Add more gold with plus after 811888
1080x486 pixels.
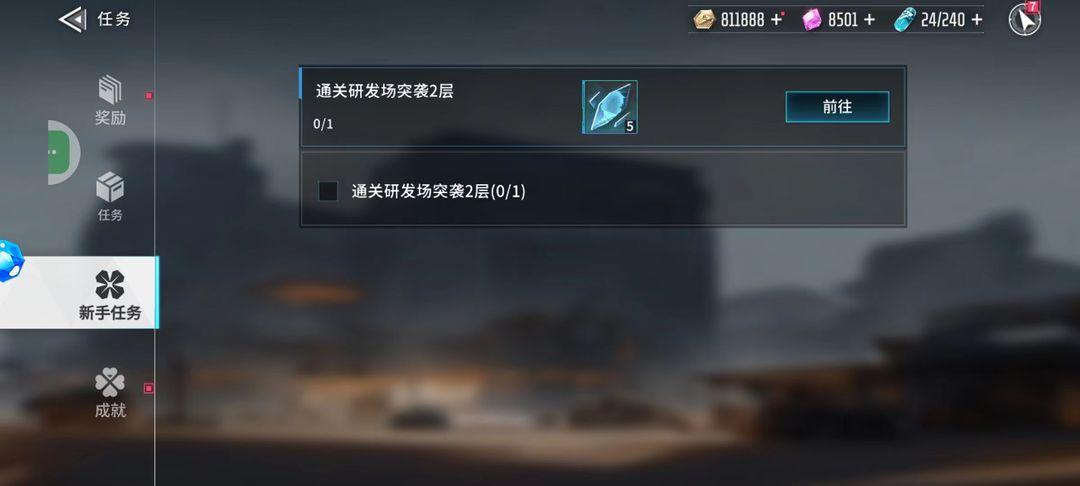tap(776, 19)
